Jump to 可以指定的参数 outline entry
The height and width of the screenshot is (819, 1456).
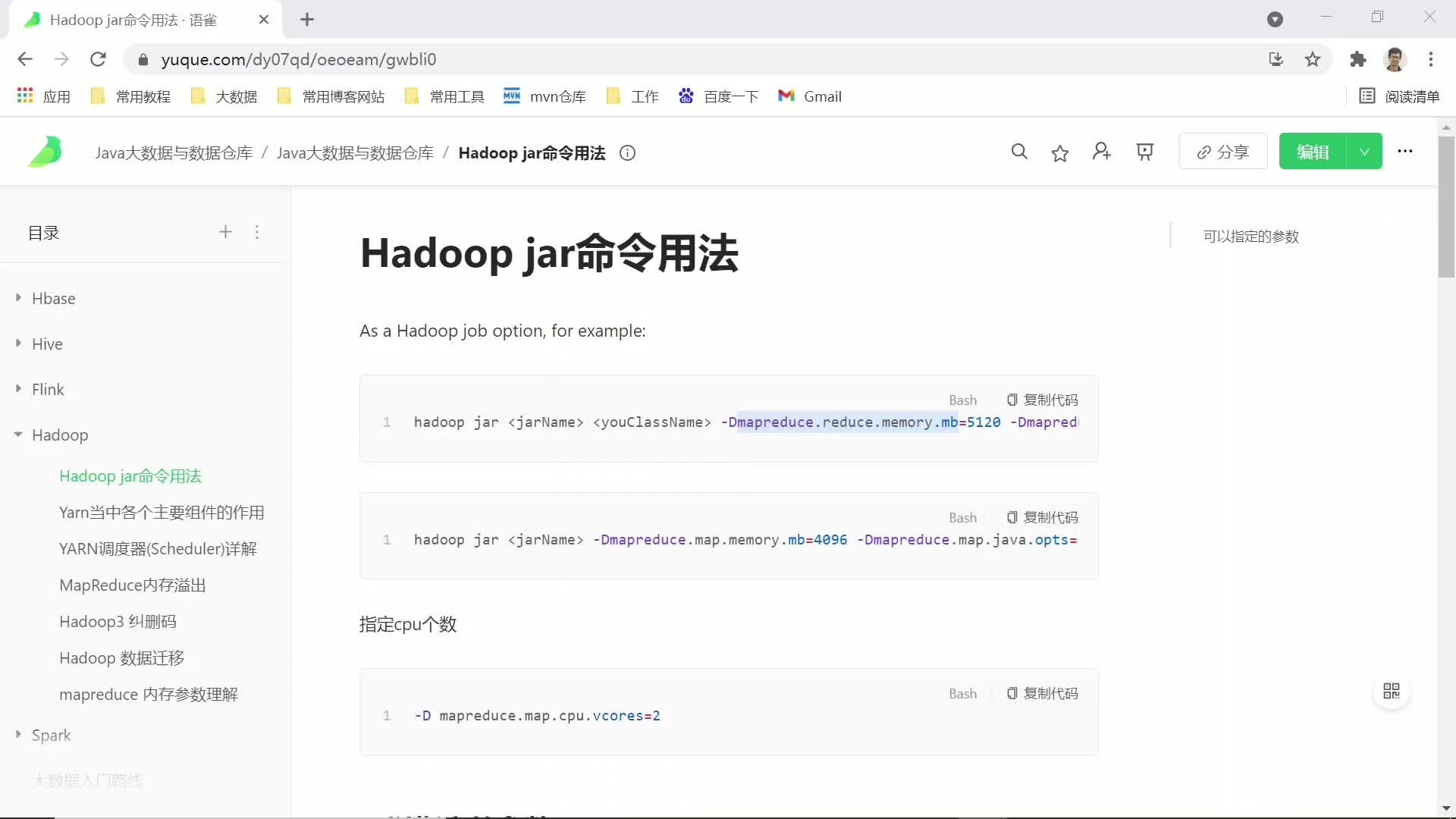[x=1250, y=237]
